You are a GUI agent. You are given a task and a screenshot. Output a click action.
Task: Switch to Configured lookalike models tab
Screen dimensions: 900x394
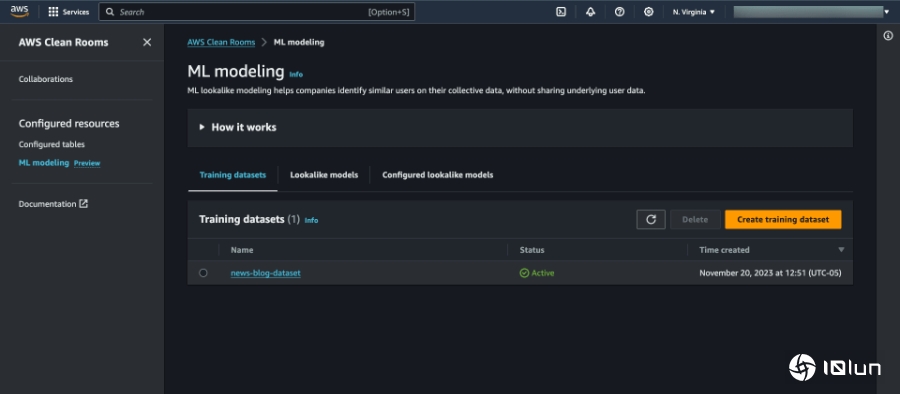(437, 175)
